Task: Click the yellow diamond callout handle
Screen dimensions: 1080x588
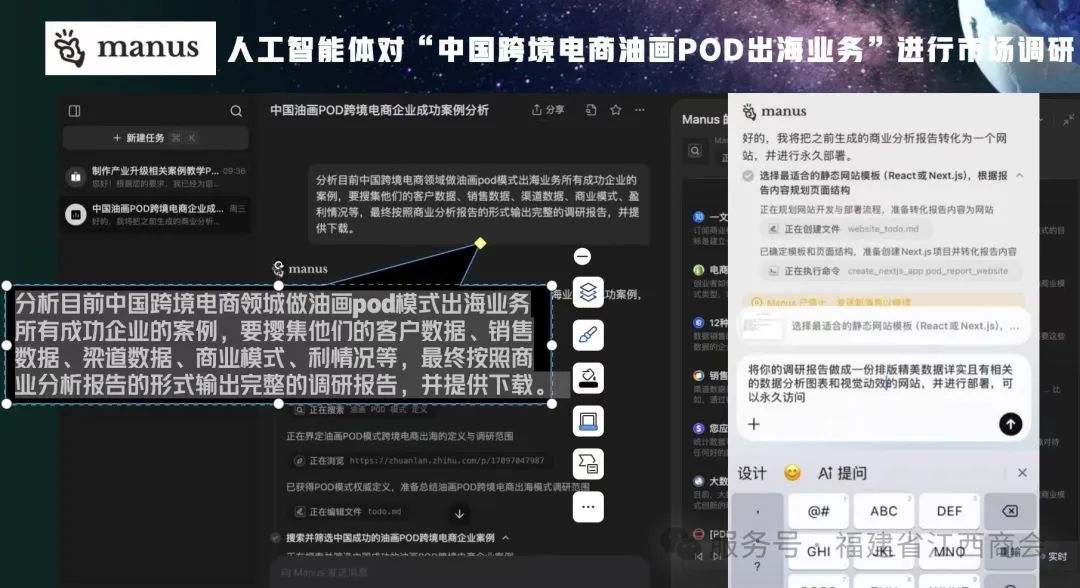Action: [x=480, y=243]
